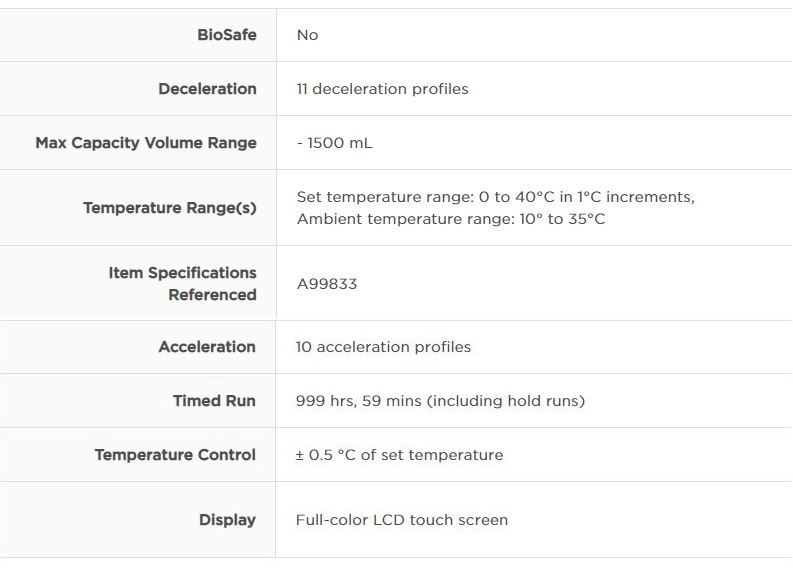Select '± 0.5 °C of set temperature' value

point(399,455)
